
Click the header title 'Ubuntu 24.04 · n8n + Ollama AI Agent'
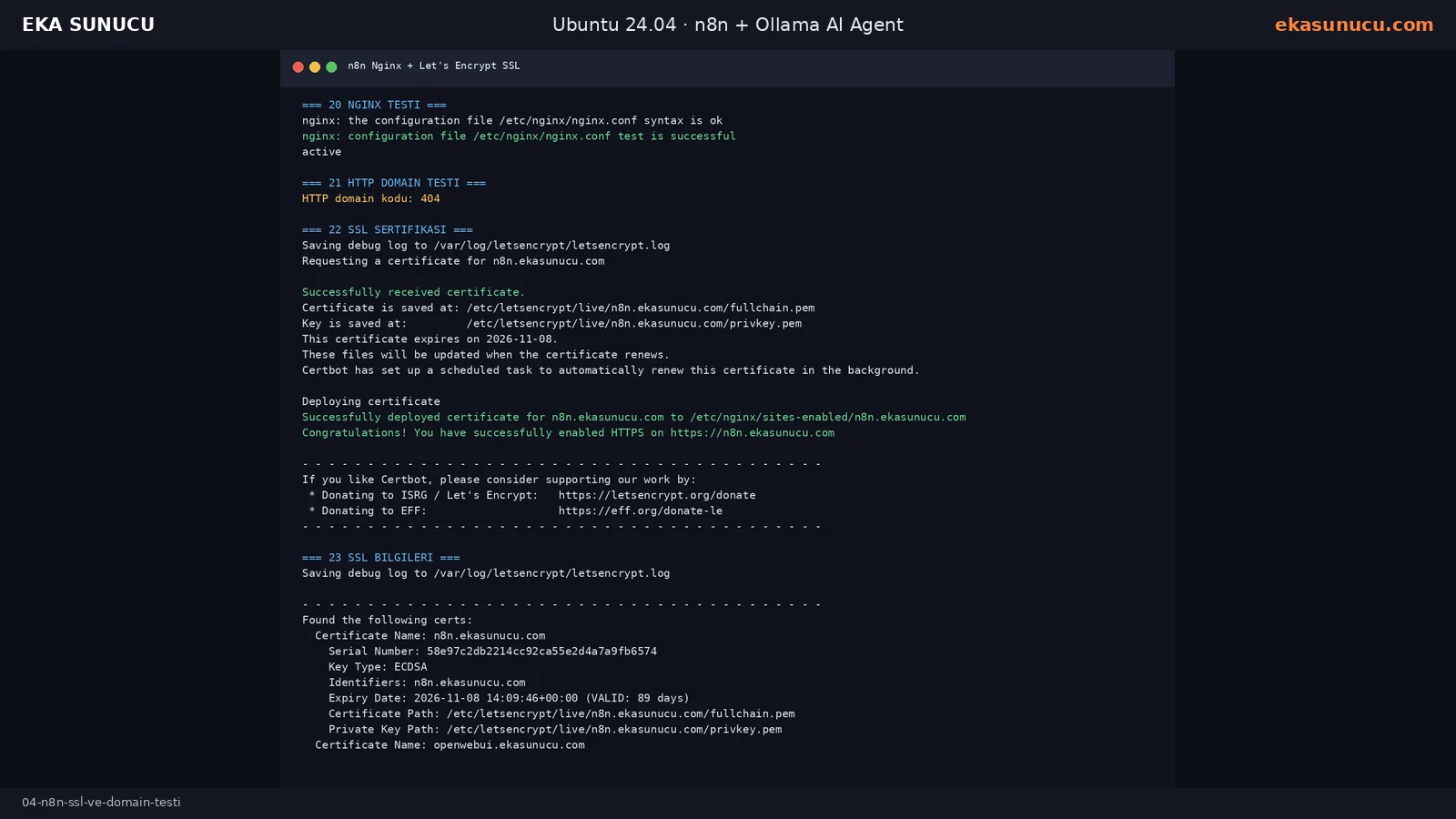(x=728, y=25)
